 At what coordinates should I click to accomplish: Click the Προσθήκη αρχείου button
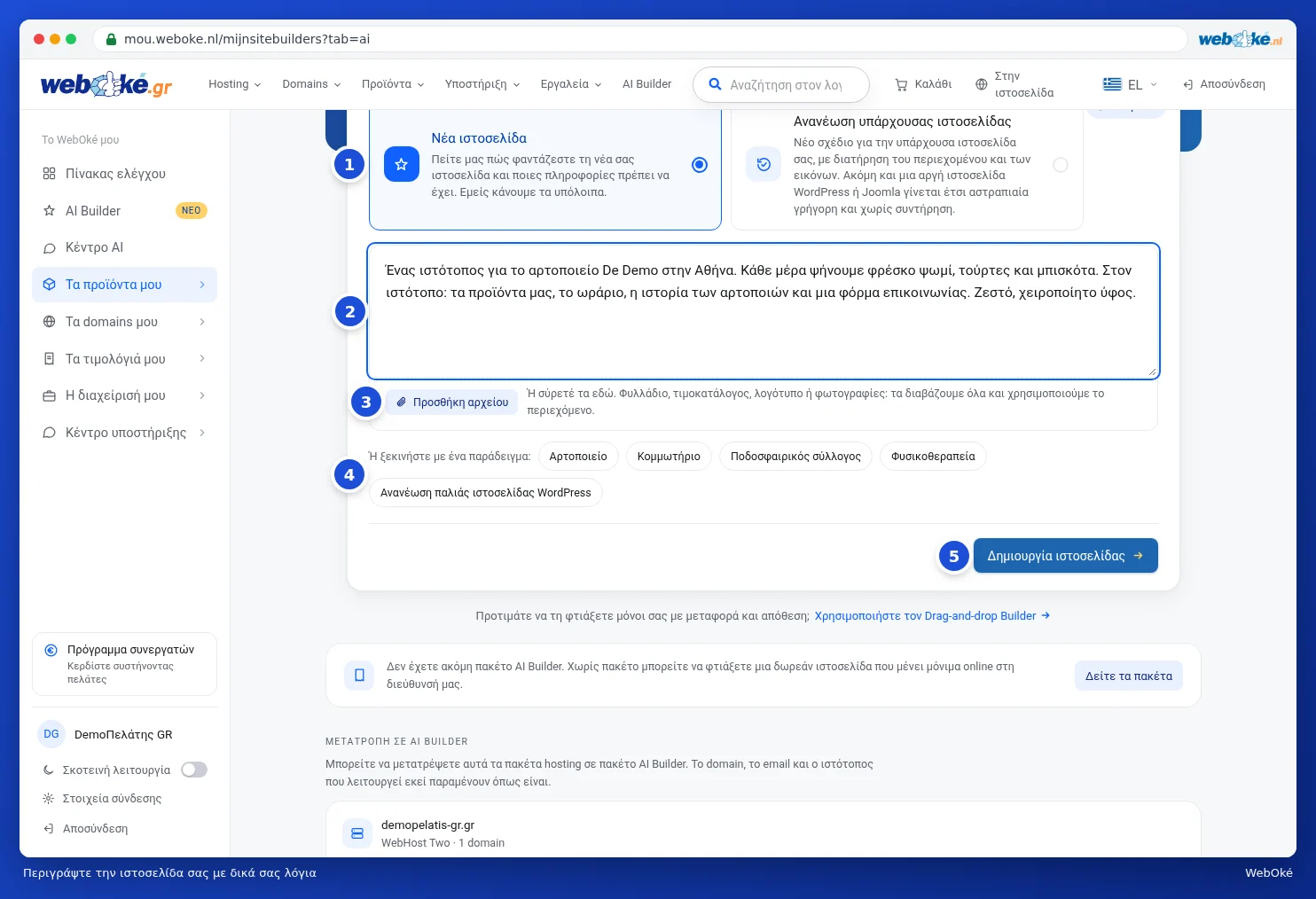pos(451,403)
